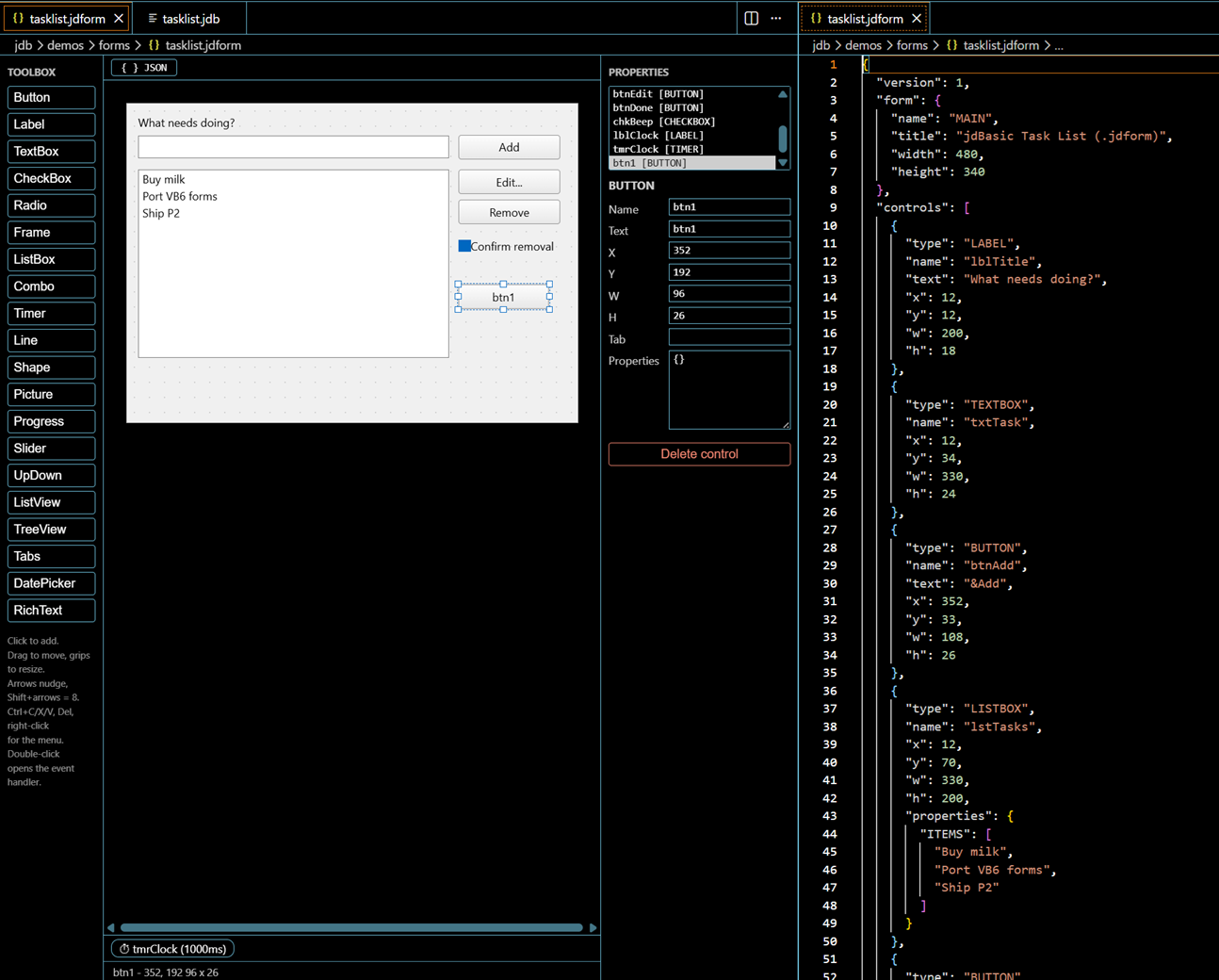Screen dimensions: 1219x980
Task: Click the W property field
Action: pyautogui.click(x=729, y=294)
